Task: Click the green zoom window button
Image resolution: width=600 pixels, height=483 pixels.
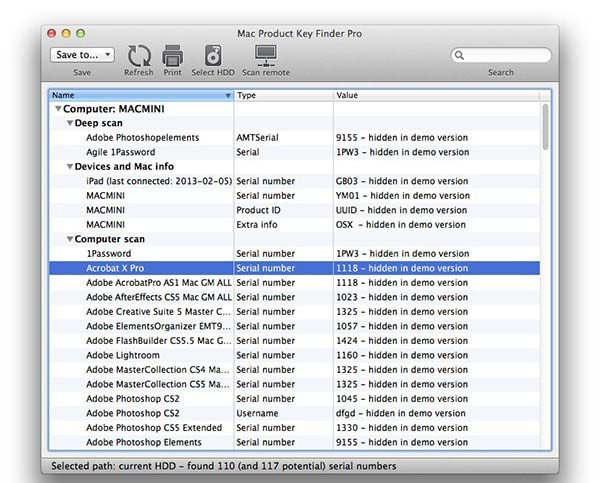Action: click(80, 33)
